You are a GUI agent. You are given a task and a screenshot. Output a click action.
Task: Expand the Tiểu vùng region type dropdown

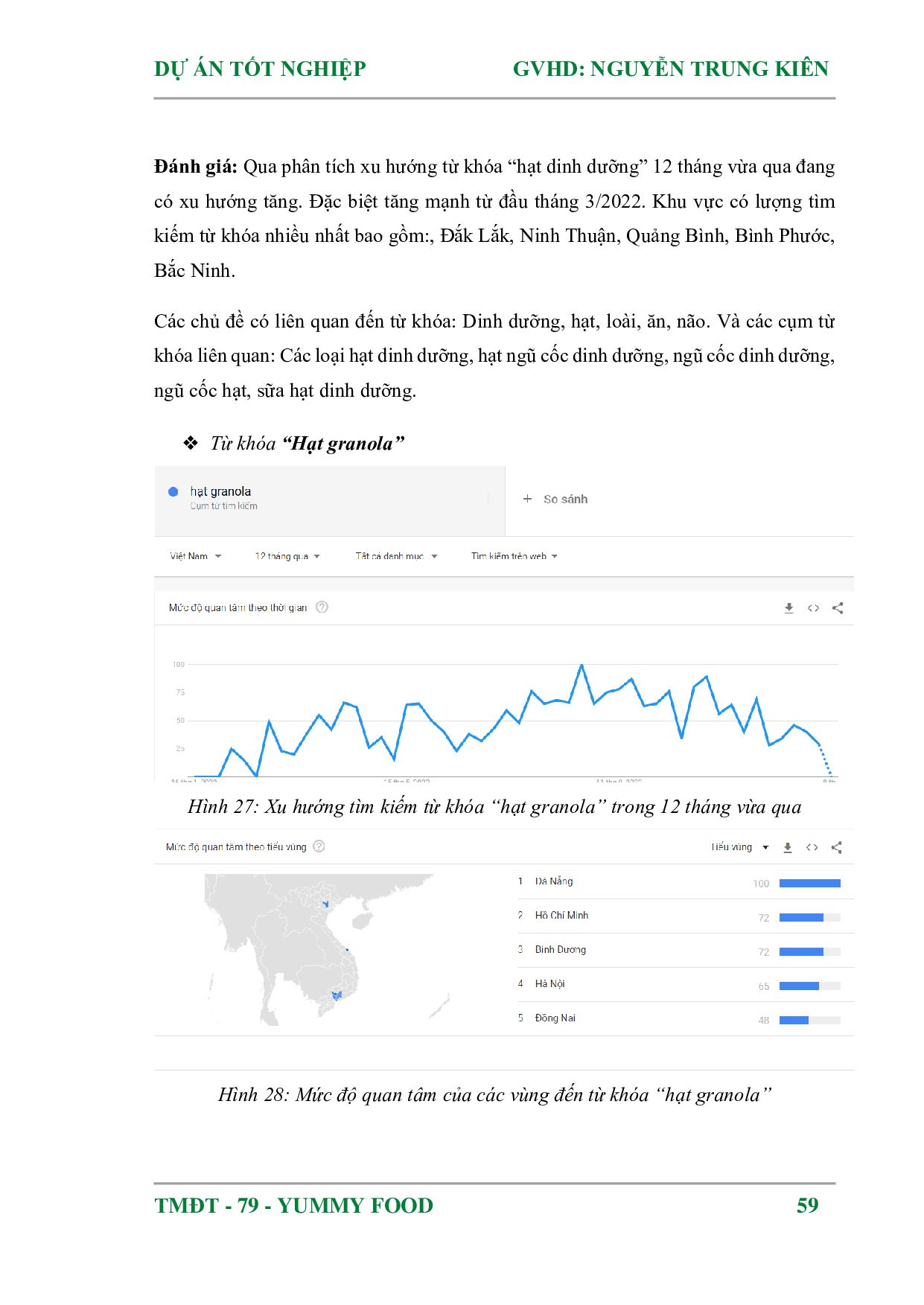coord(739,847)
